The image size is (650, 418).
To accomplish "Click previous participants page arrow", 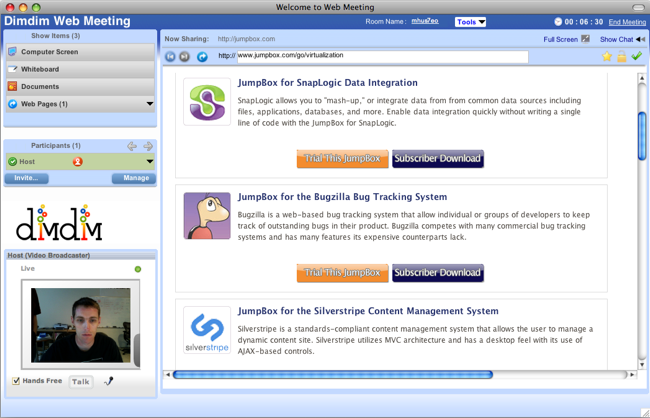I will tap(132, 146).
